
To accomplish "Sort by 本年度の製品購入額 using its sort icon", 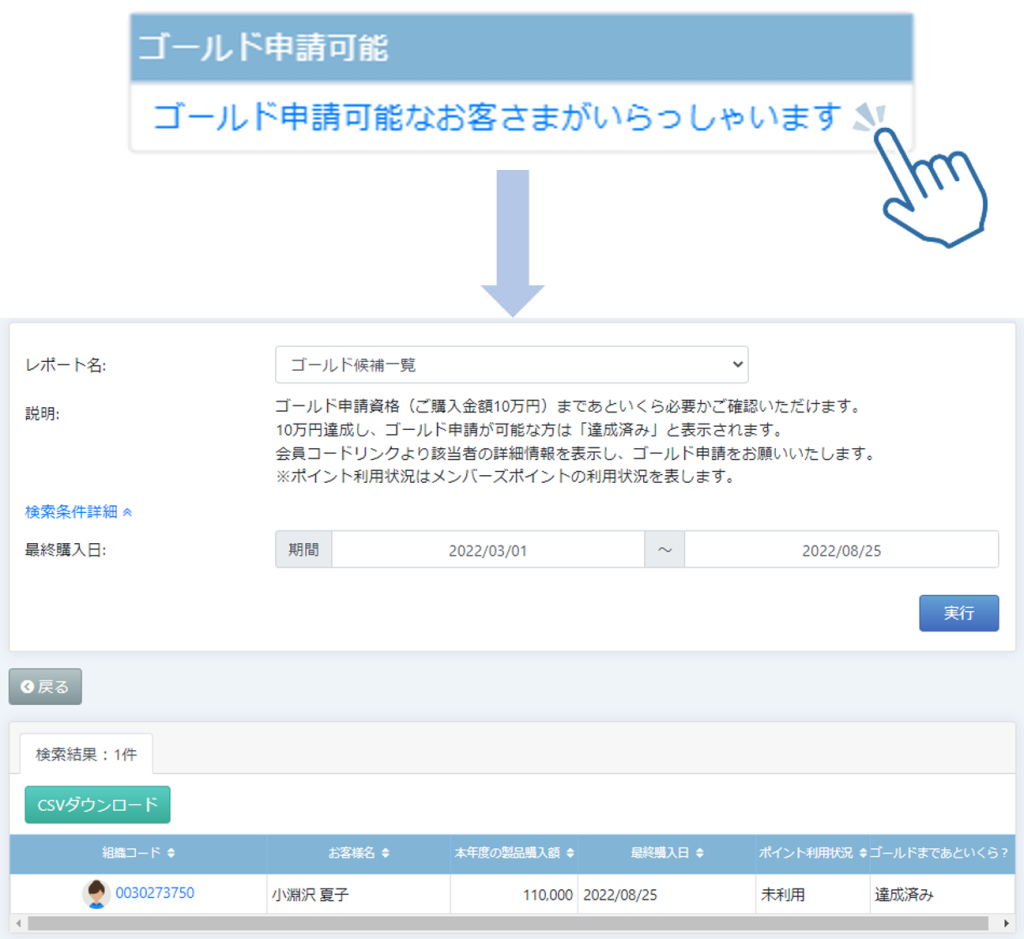I will [x=569, y=853].
